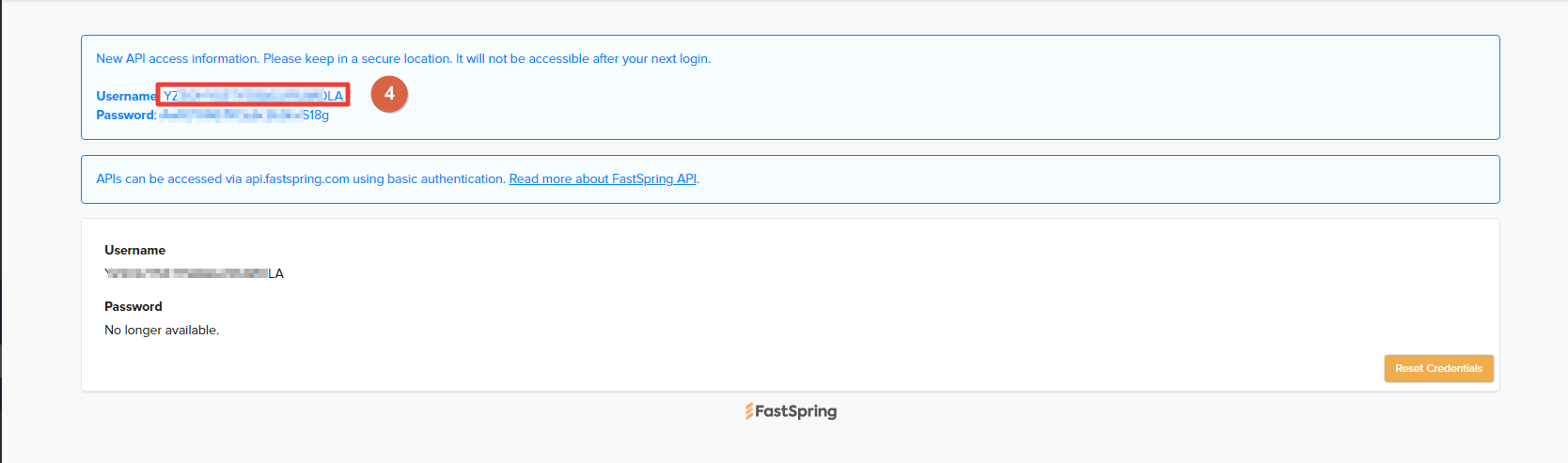The image size is (1568, 463).
Task: Click the white credentials card background
Action: click(x=791, y=305)
